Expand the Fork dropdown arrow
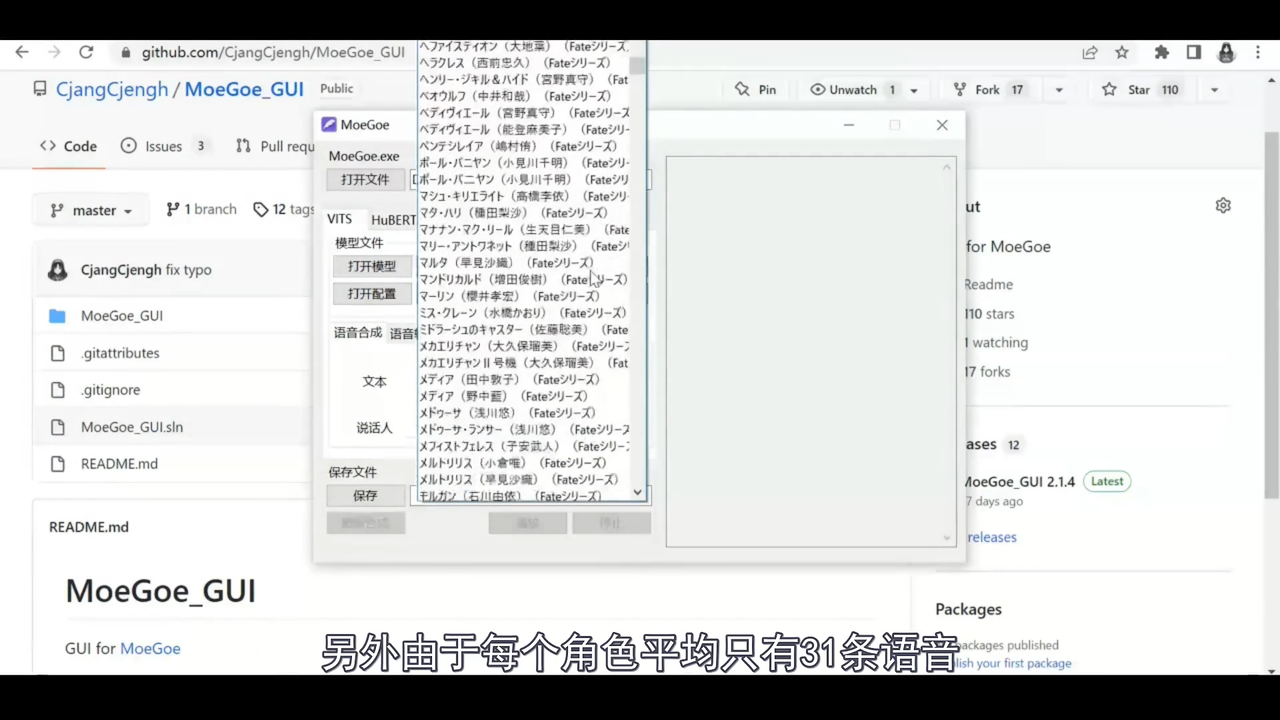1280x720 pixels. 1059,90
